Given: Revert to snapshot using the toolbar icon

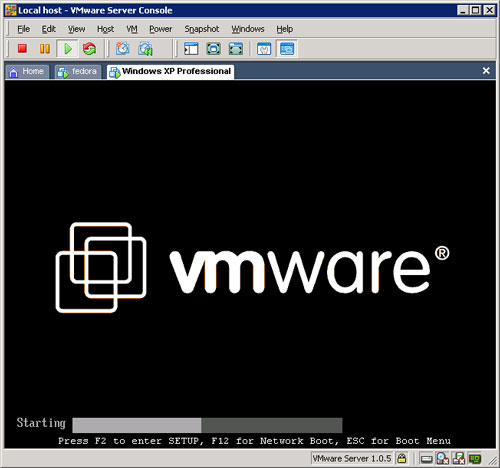Looking at the screenshot, I should click(x=145, y=49).
